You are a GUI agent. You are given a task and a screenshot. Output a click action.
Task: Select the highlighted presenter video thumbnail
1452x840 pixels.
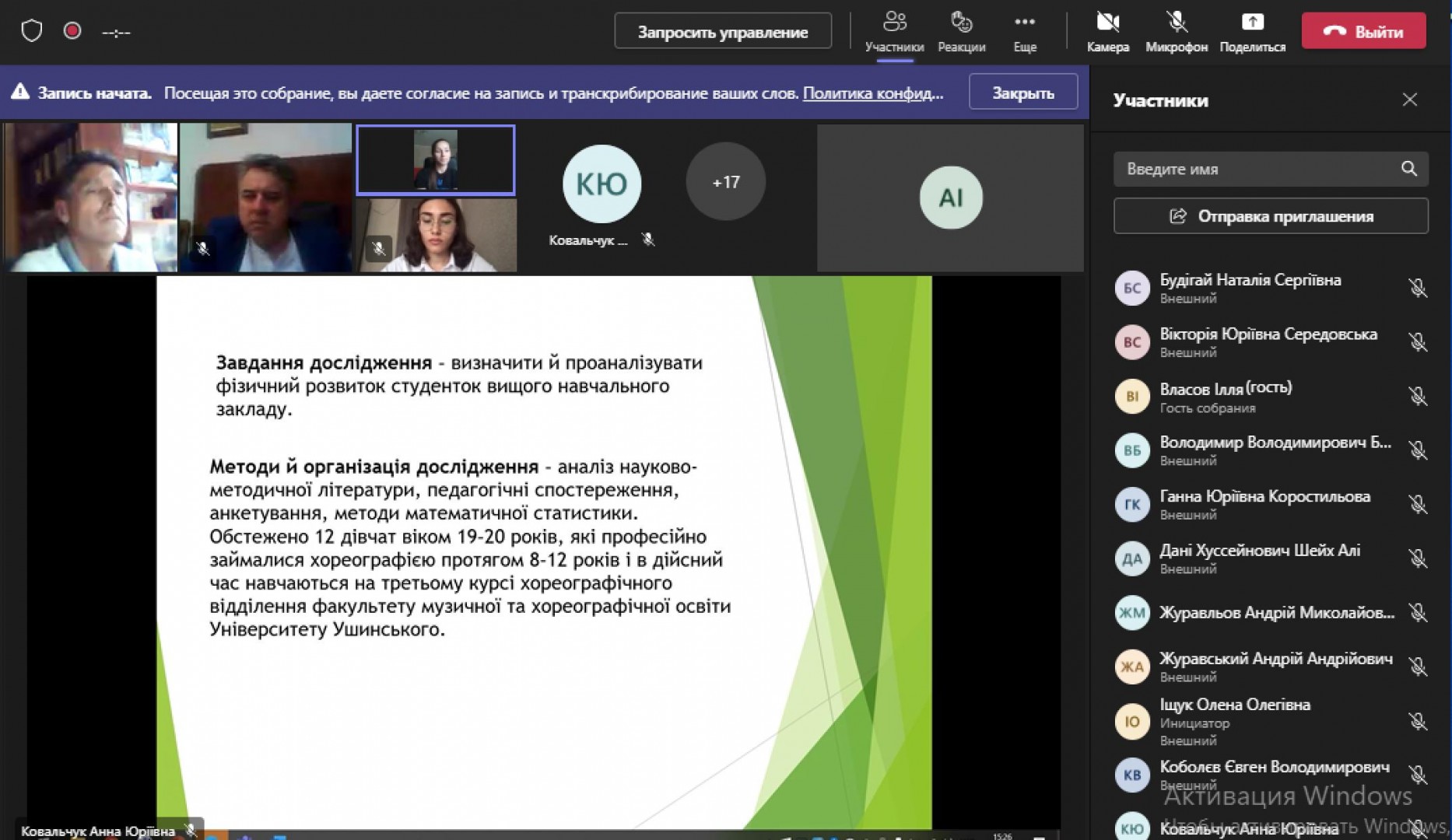(435, 160)
